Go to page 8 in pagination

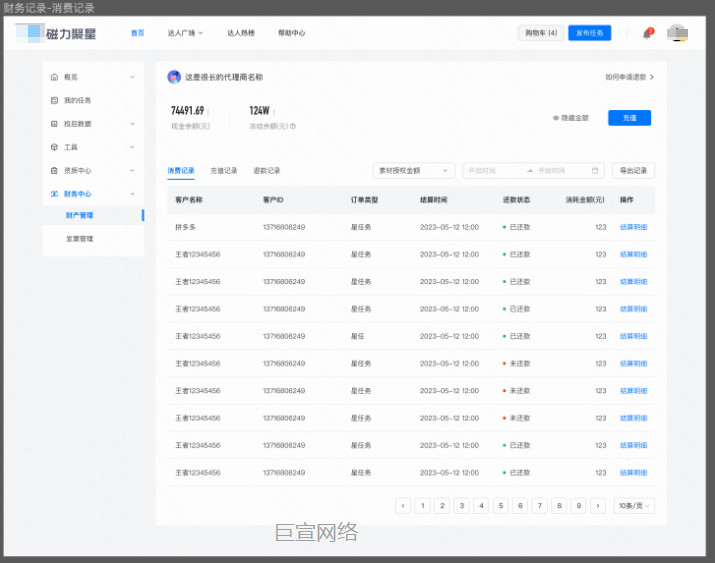pos(559,506)
